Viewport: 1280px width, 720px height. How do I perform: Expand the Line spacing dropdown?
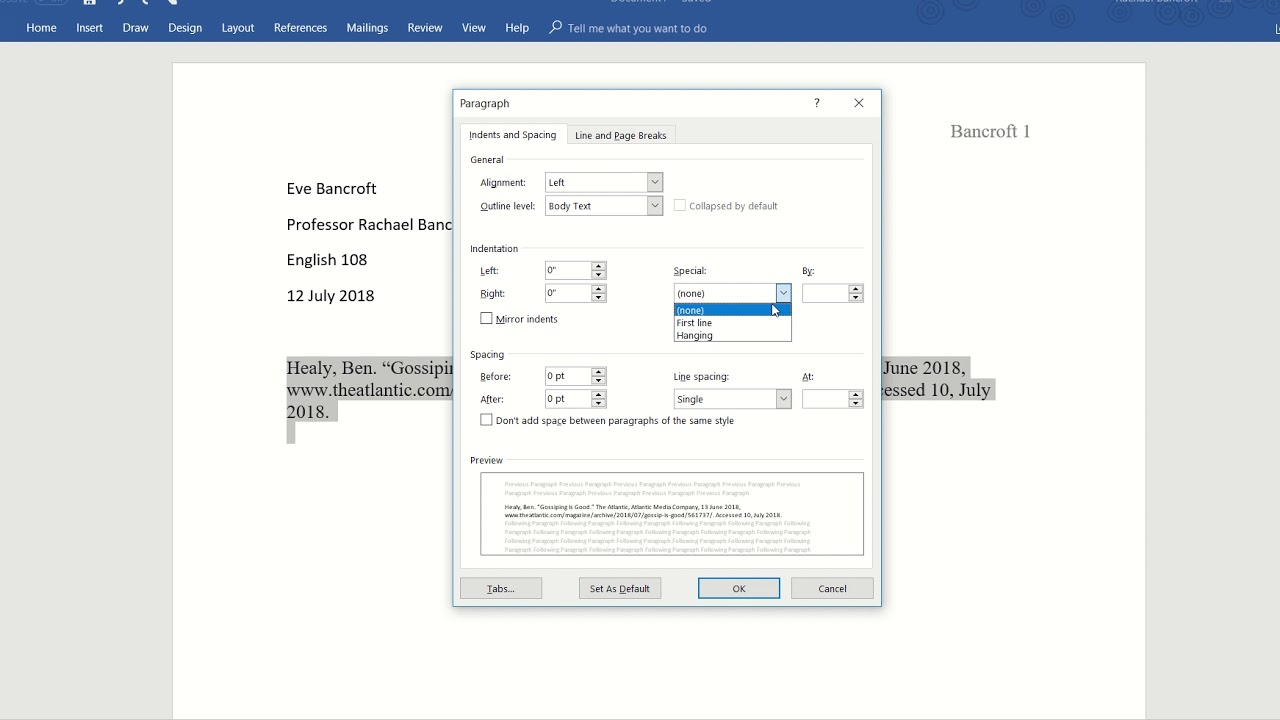tap(783, 399)
